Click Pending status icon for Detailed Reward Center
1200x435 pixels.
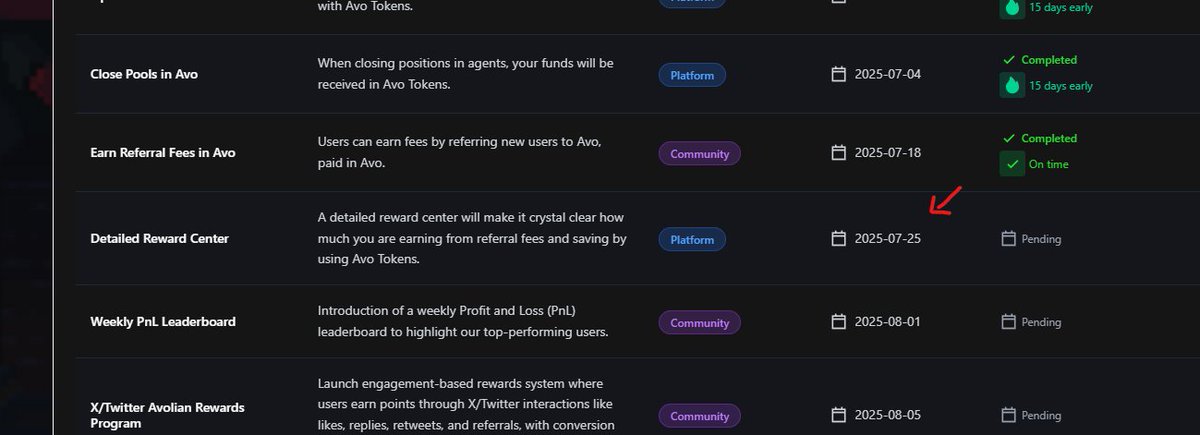[1009, 239]
